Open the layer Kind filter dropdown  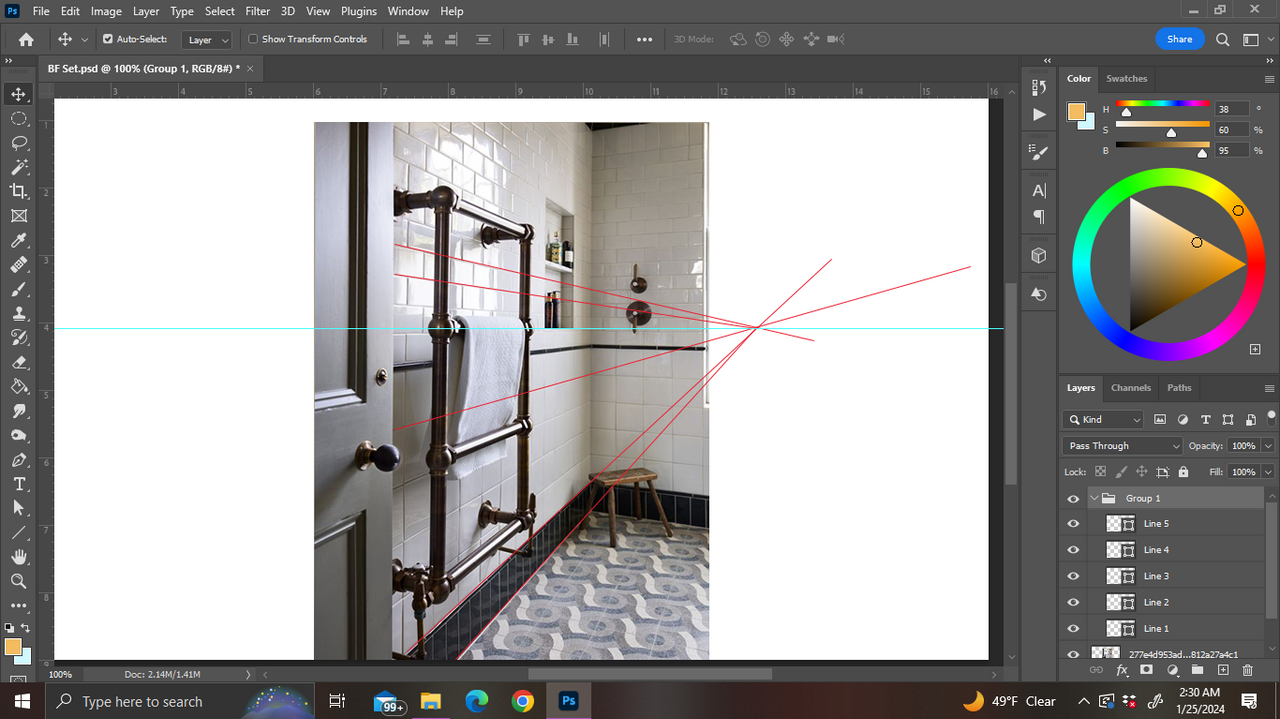point(1104,420)
